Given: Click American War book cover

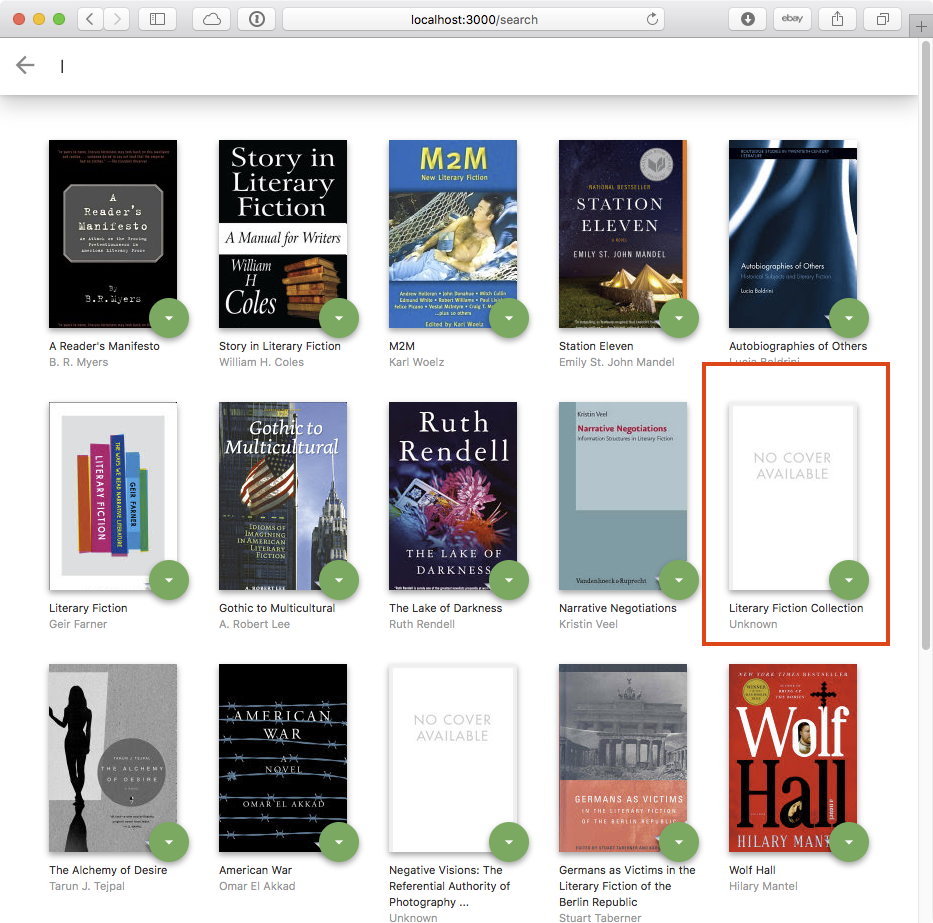Looking at the screenshot, I should 283,758.
